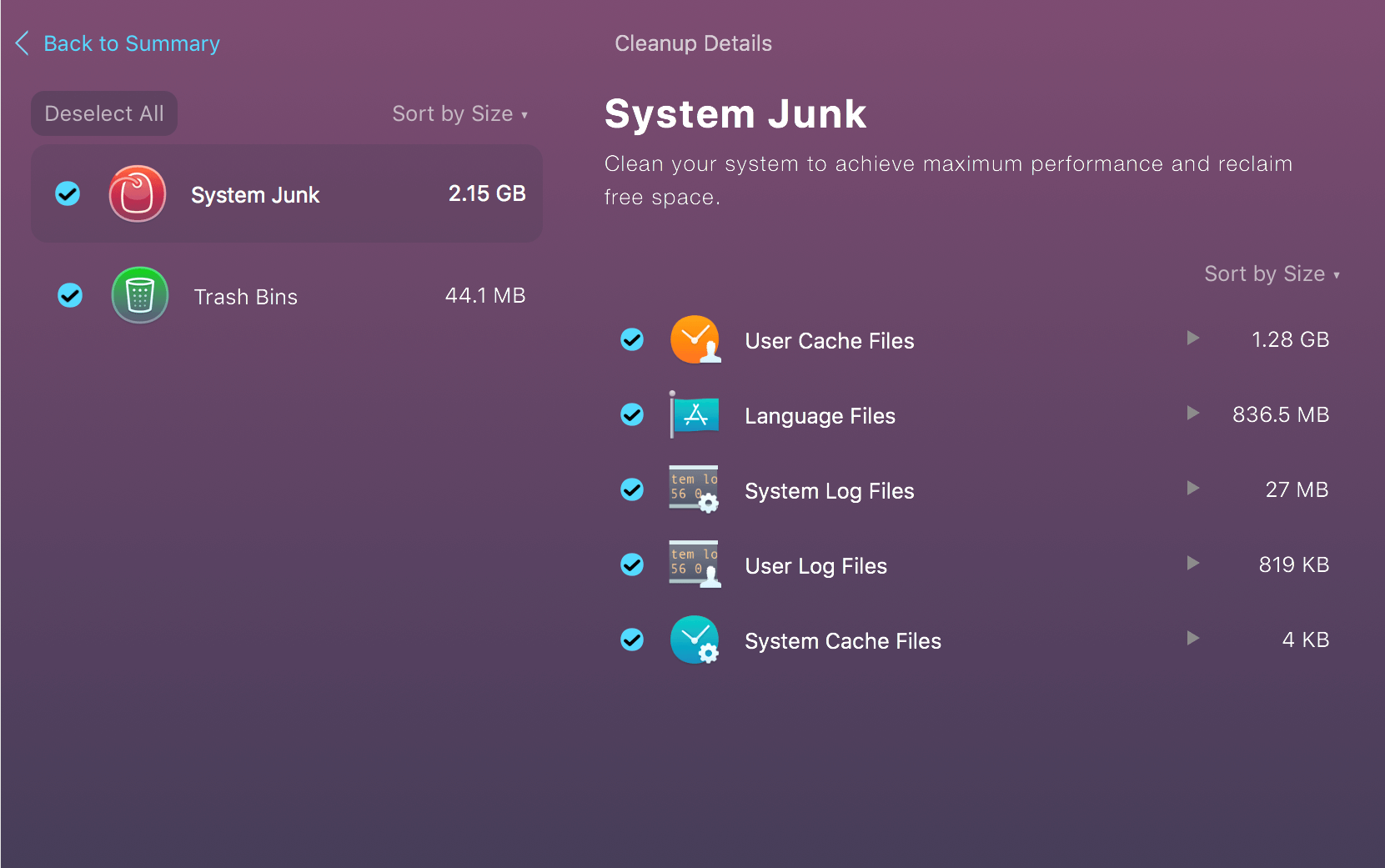Click the 819 KB size value

pos(1294,564)
